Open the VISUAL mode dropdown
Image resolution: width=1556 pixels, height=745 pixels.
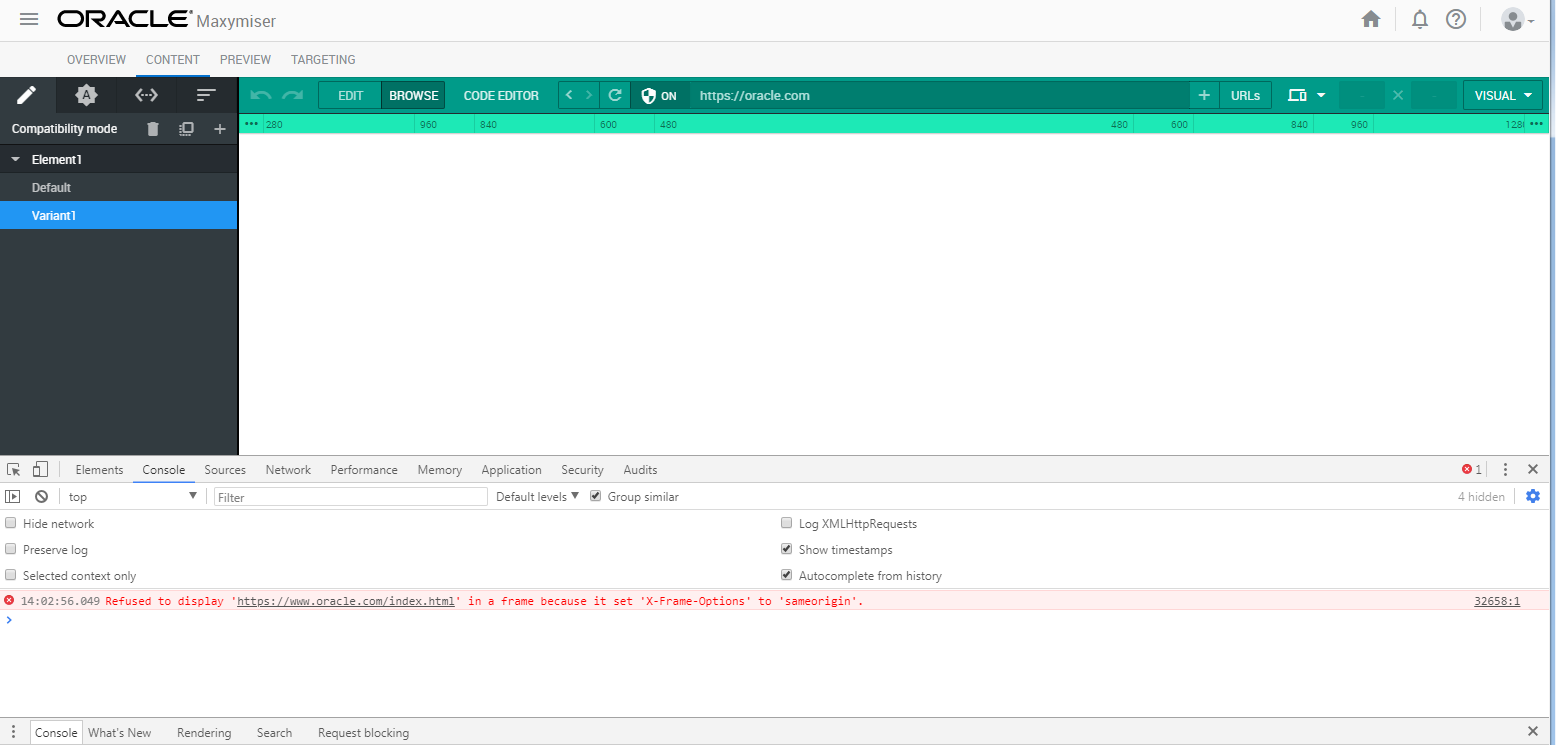(1504, 96)
